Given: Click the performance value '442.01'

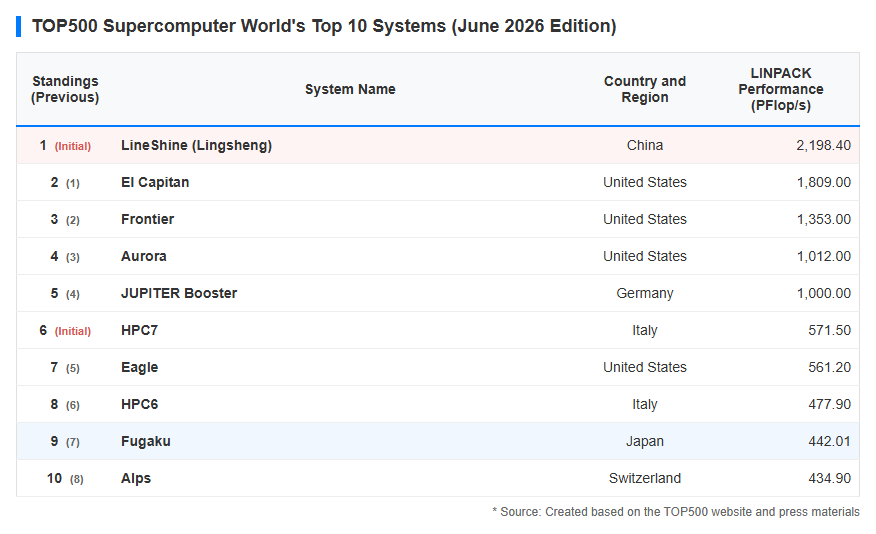Looking at the screenshot, I should point(830,441).
